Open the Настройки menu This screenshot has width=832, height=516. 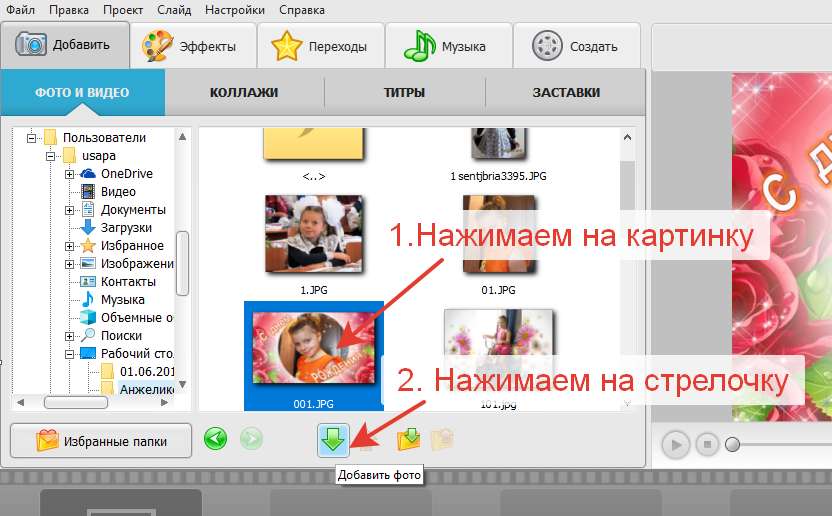click(x=235, y=10)
